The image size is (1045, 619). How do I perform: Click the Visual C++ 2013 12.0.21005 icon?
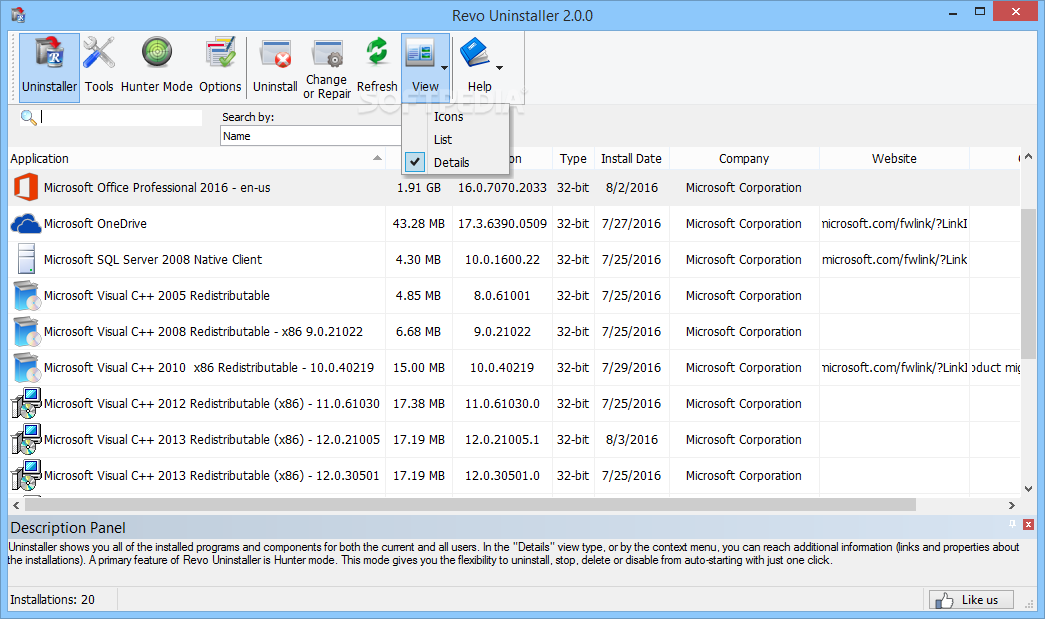[x=26, y=439]
